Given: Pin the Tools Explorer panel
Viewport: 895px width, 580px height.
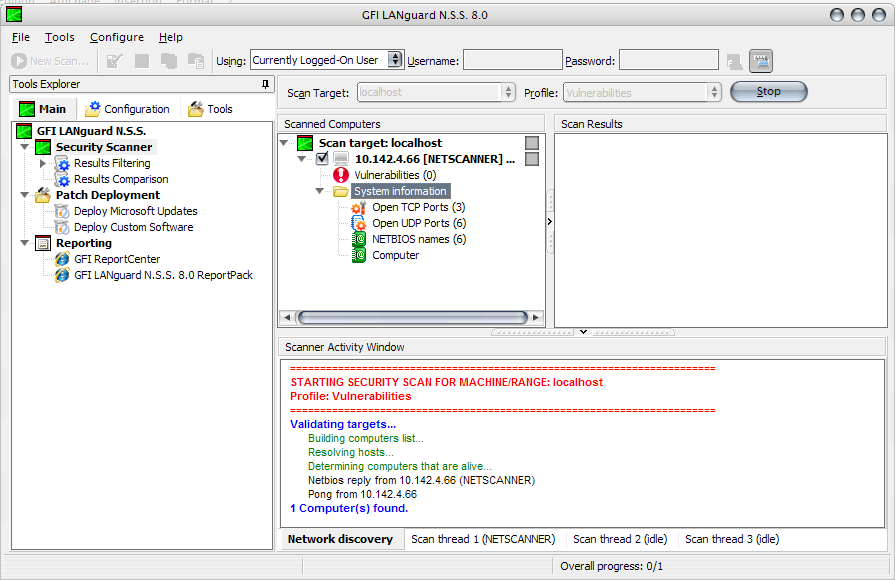Looking at the screenshot, I should tap(265, 84).
